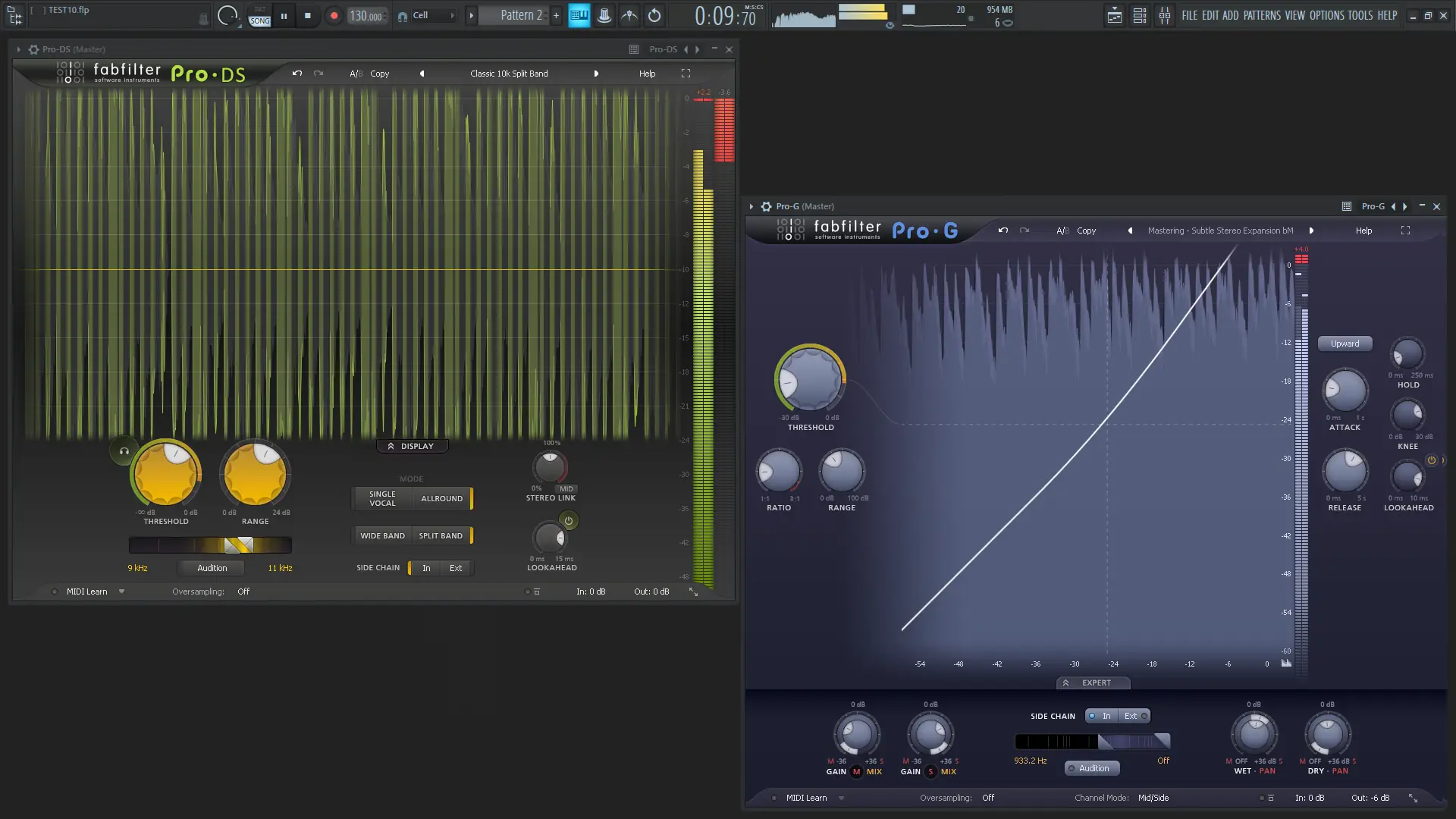Collapse Pro-G Expert panel
This screenshot has height=819, width=1456.
click(1093, 682)
